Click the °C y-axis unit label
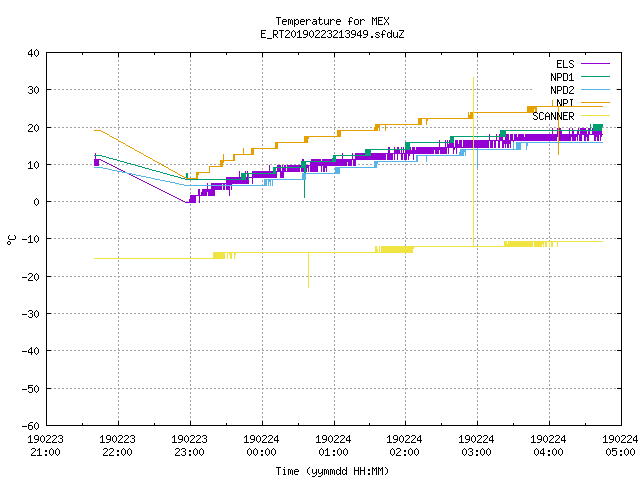Viewport: 640px width, 480px height. tap(12, 240)
